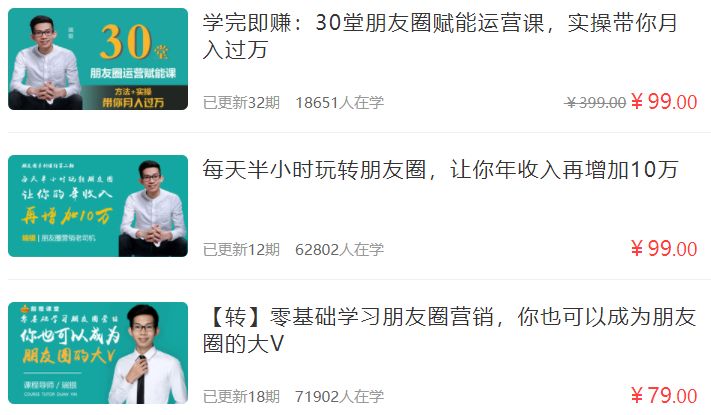Open thumbnail with 朋友圈的大V text

(x=98, y=353)
